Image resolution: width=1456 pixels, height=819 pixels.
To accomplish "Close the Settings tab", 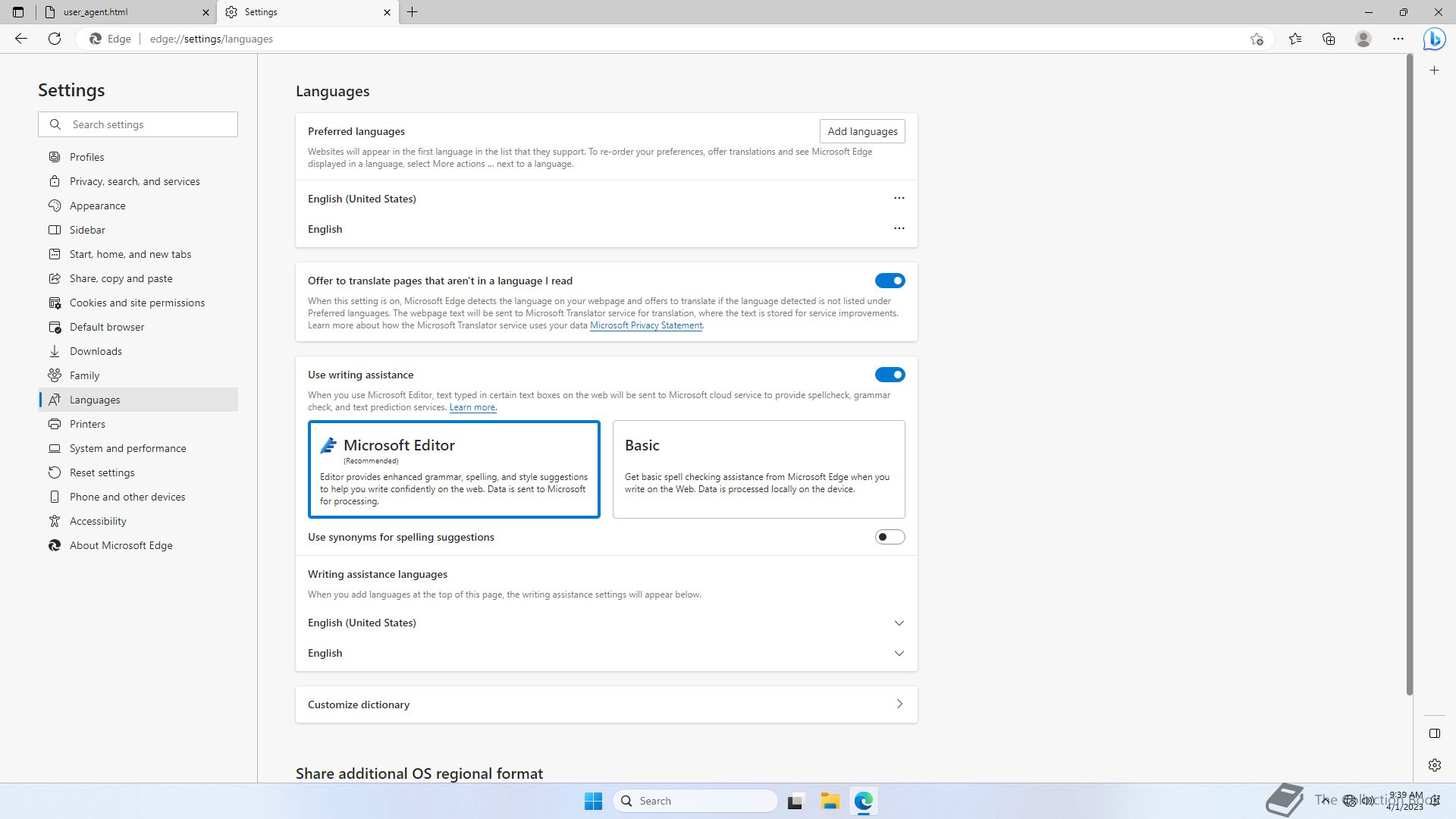I will pyautogui.click(x=387, y=12).
